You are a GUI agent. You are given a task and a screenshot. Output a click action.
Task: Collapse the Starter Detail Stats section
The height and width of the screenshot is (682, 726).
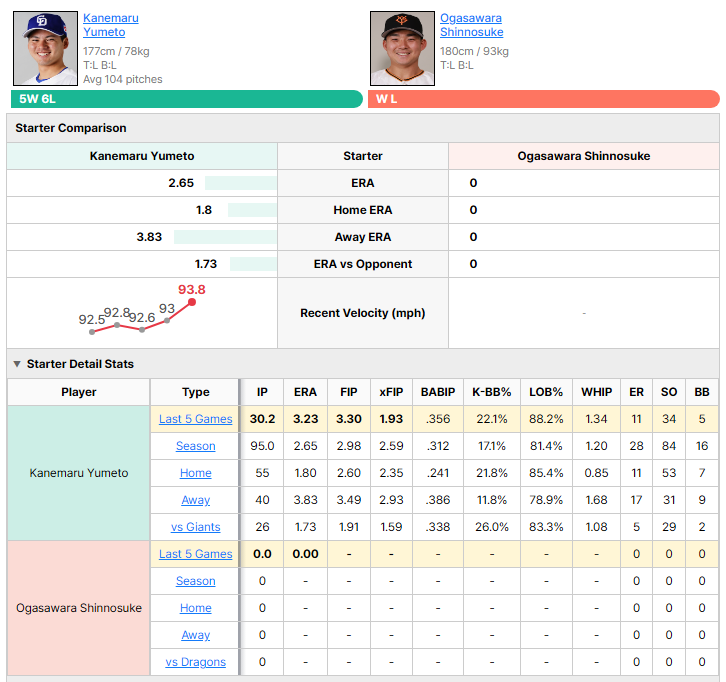pos(17,364)
